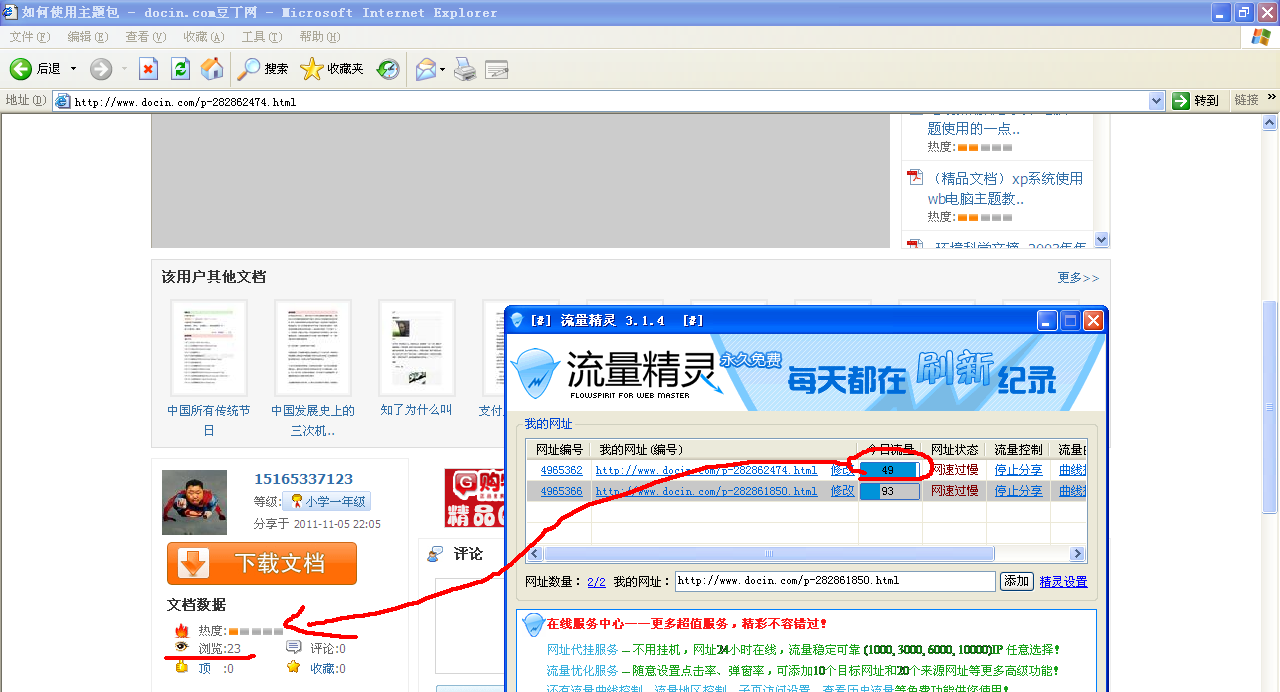Click the 更多>> link
1280x692 pixels.
point(1078,278)
